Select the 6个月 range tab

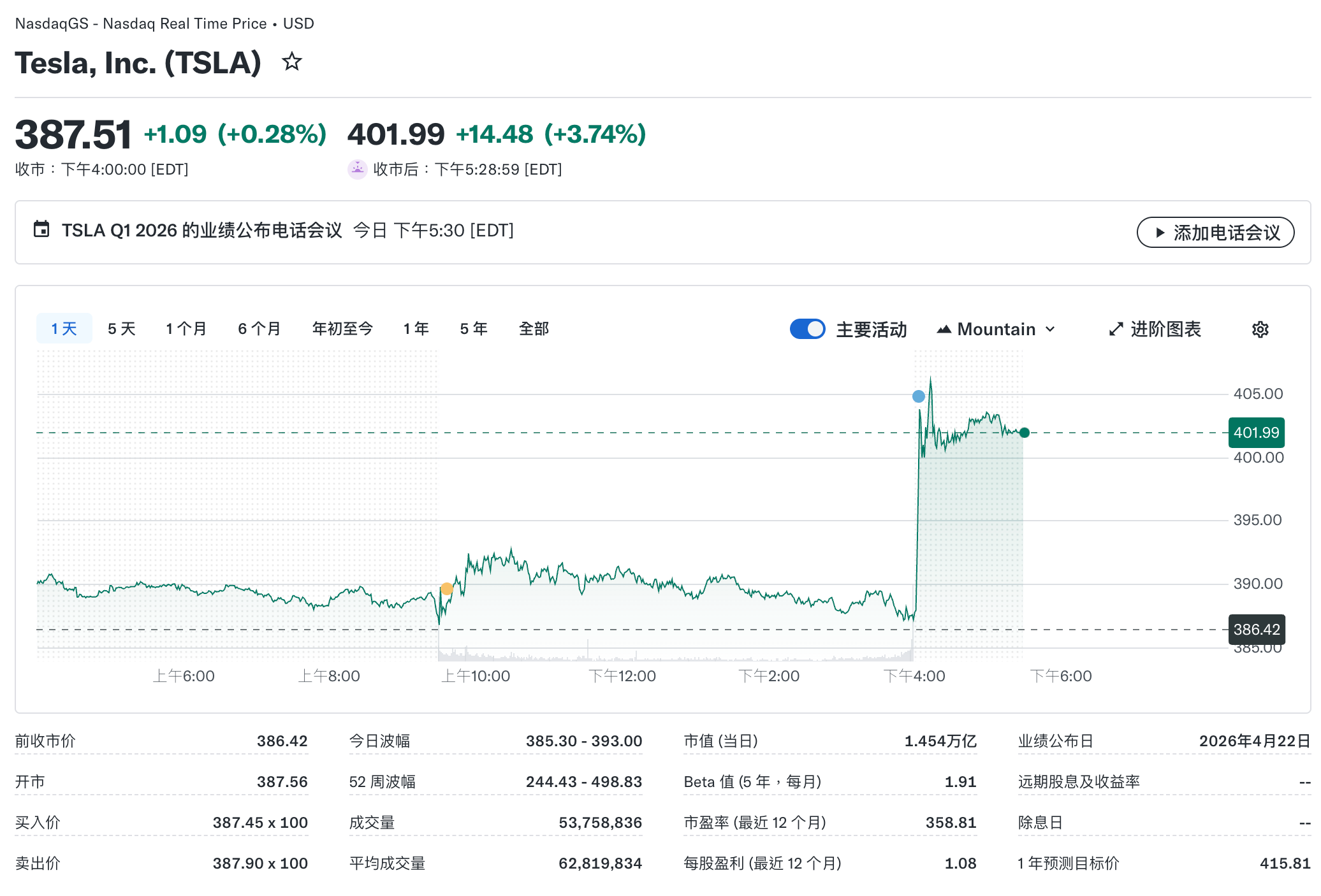259,328
